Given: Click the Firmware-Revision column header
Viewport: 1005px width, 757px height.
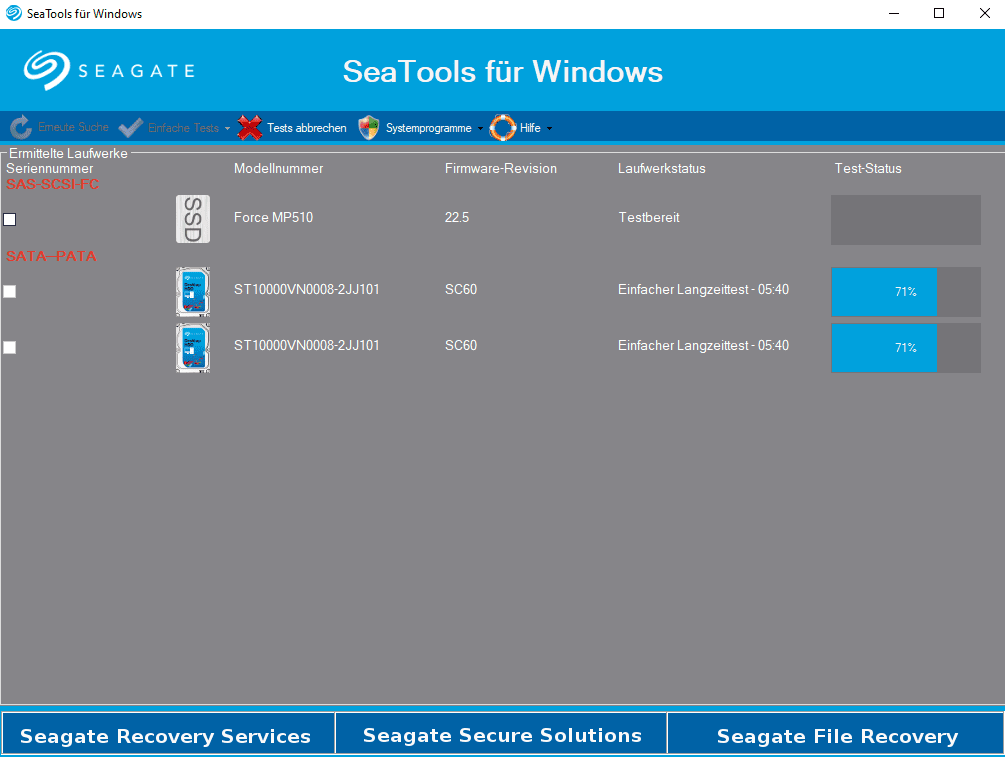Looking at the screenshot, I should 501,169.
